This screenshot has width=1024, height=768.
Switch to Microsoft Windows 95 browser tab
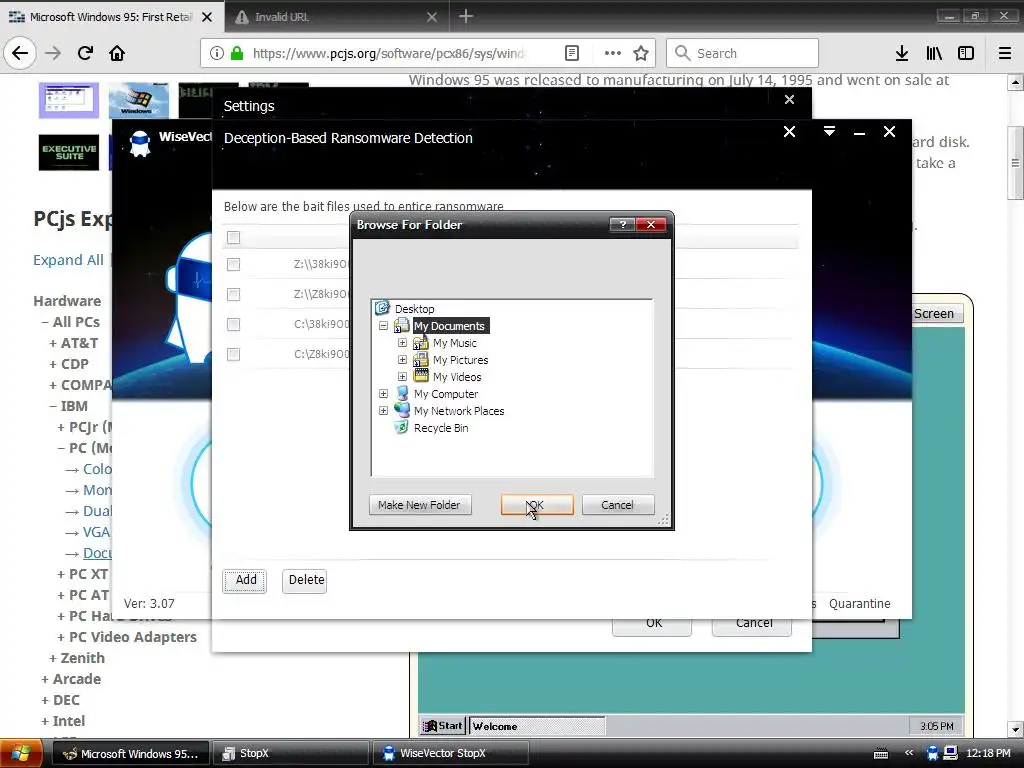point(110,17)
